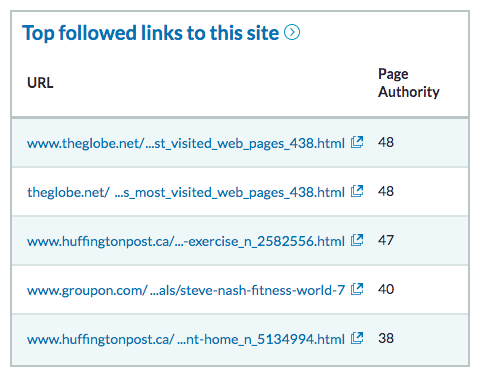Select value 48 in second theglobe.net row
This screenshot has height=377, width=478.
(386, 191)
